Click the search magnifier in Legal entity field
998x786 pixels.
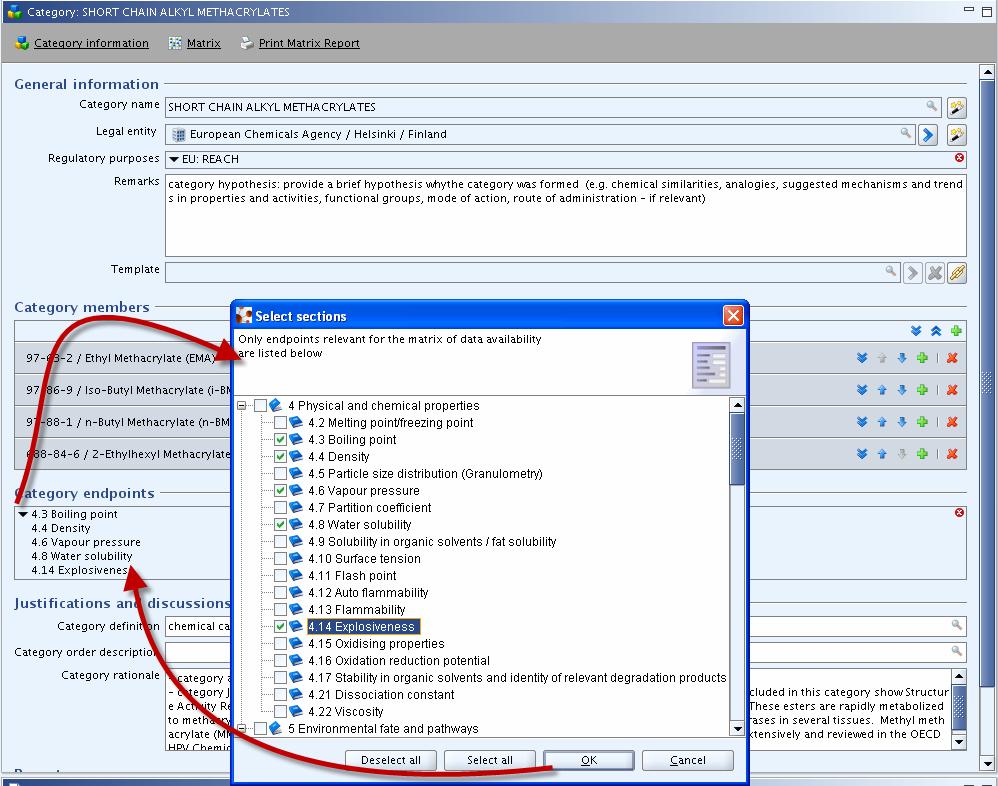[x=906, y=133]
